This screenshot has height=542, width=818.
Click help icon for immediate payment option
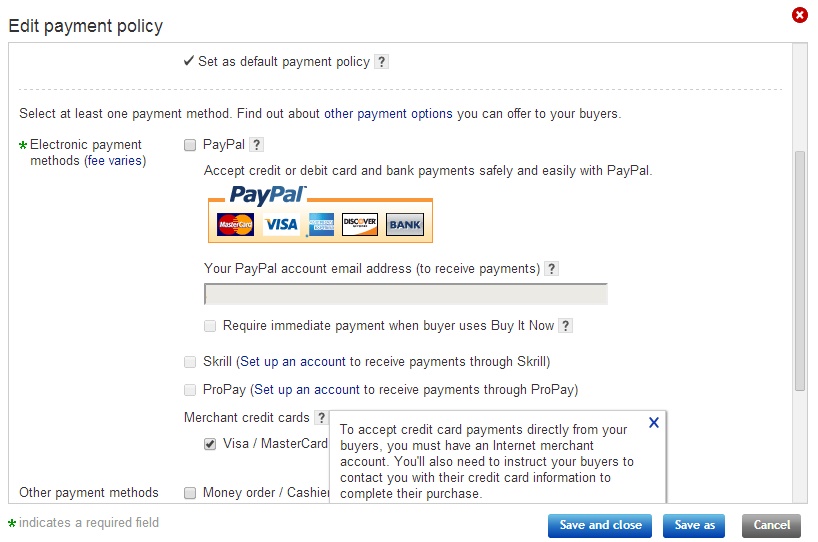coord(565,326)
